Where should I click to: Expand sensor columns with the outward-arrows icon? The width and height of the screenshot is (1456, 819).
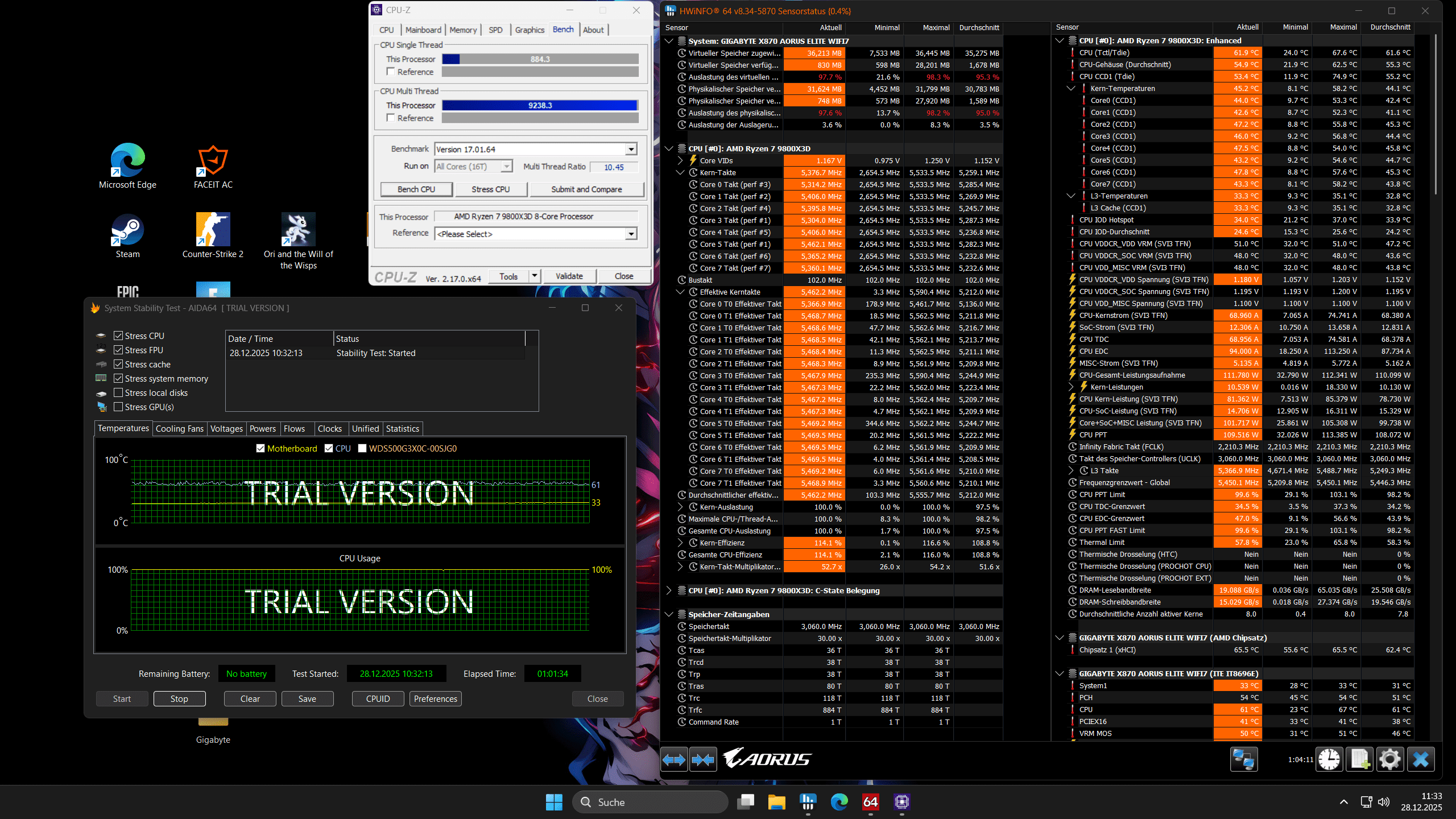point(674,759)
